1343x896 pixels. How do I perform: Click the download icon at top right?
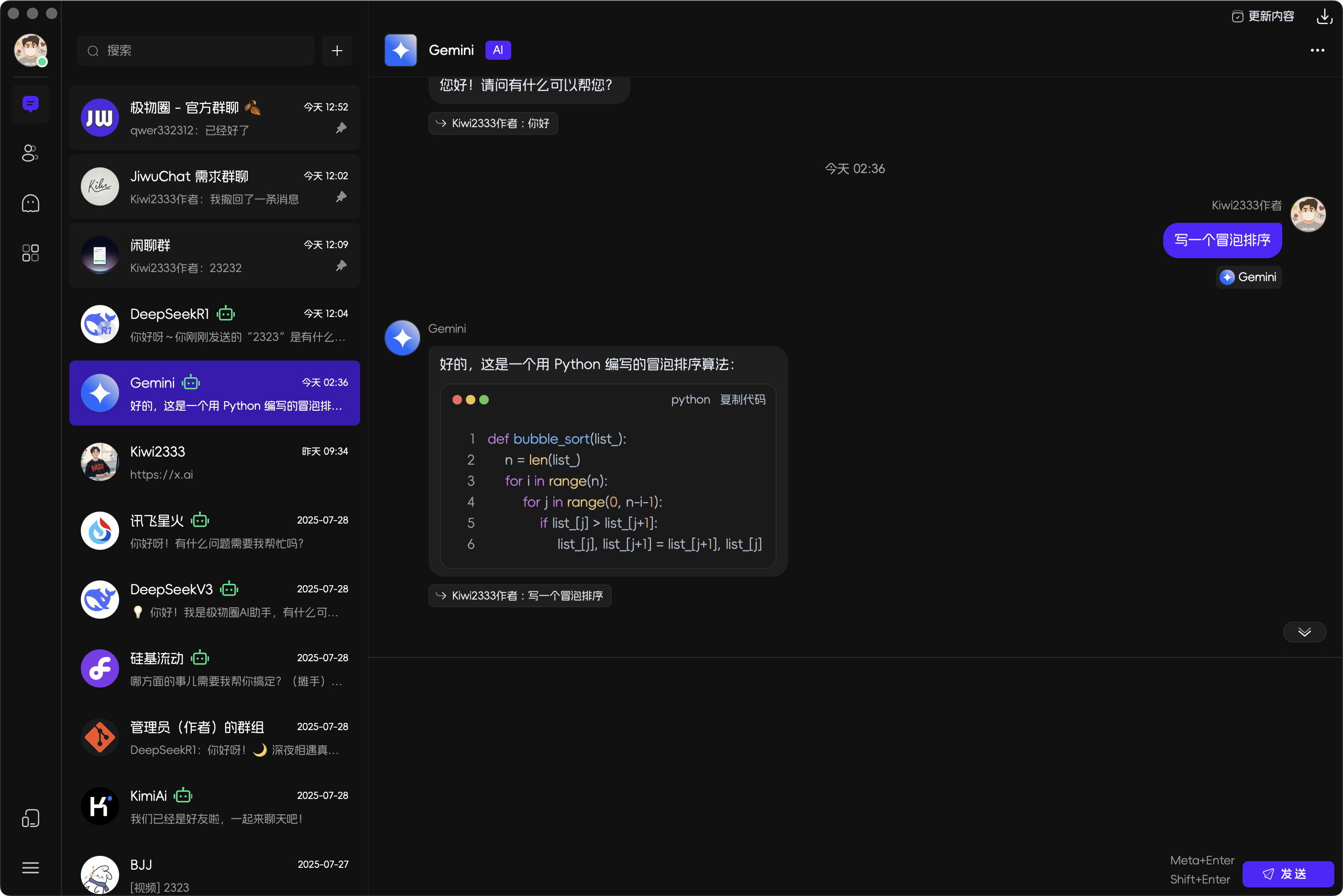(x=1324, y=16)
